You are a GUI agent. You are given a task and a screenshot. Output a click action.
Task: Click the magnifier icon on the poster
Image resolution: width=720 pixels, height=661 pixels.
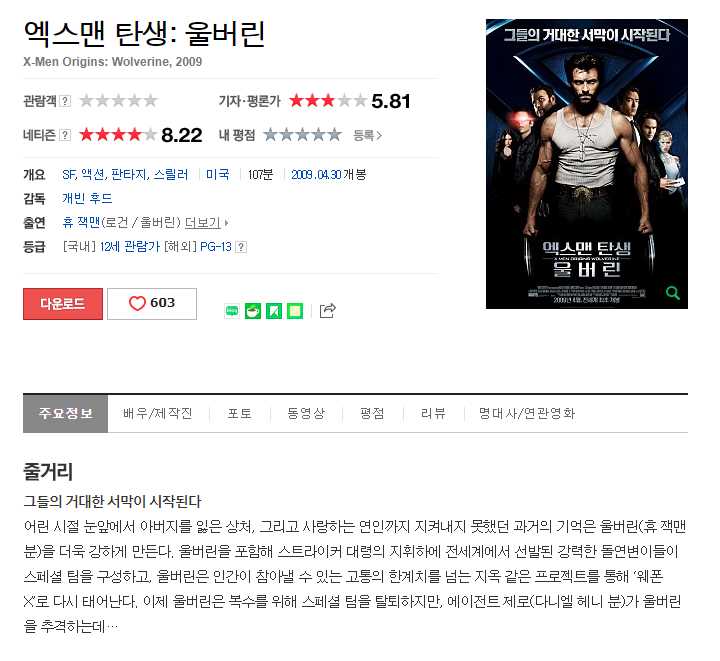point(673,292)
